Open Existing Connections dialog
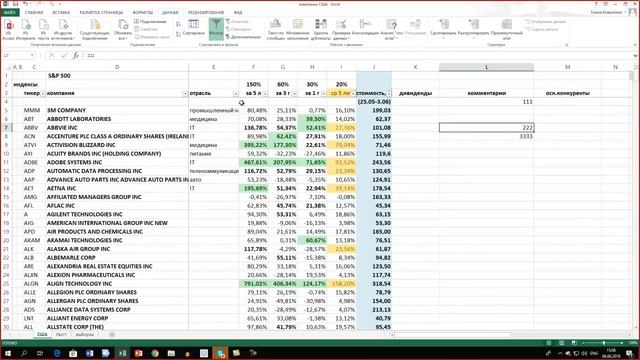 [95, 29]
